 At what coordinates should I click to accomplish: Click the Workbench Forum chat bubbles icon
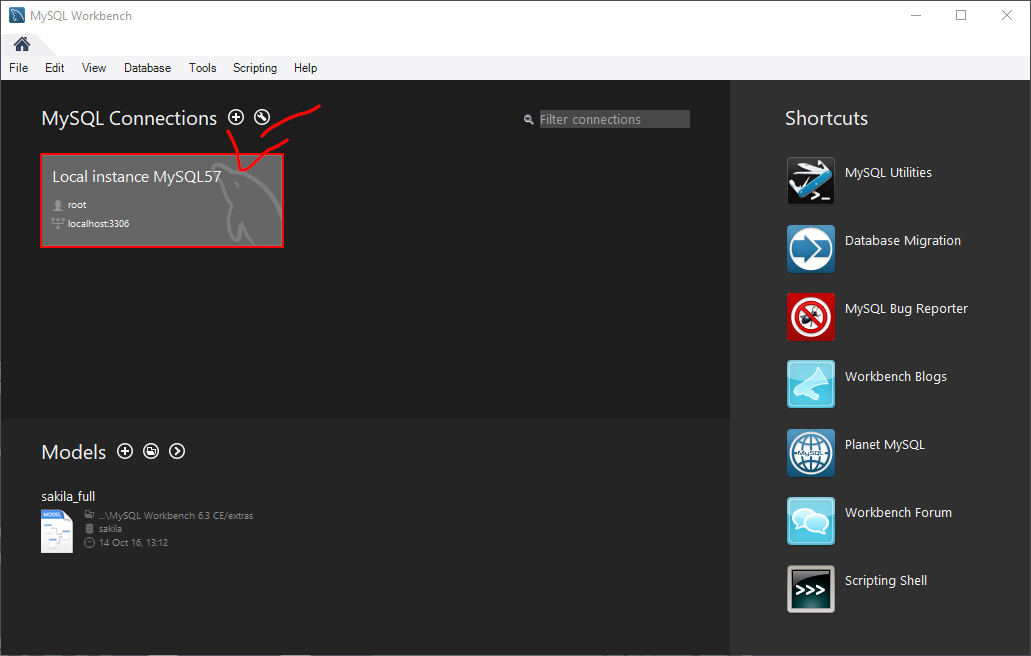tap(811, 521)
